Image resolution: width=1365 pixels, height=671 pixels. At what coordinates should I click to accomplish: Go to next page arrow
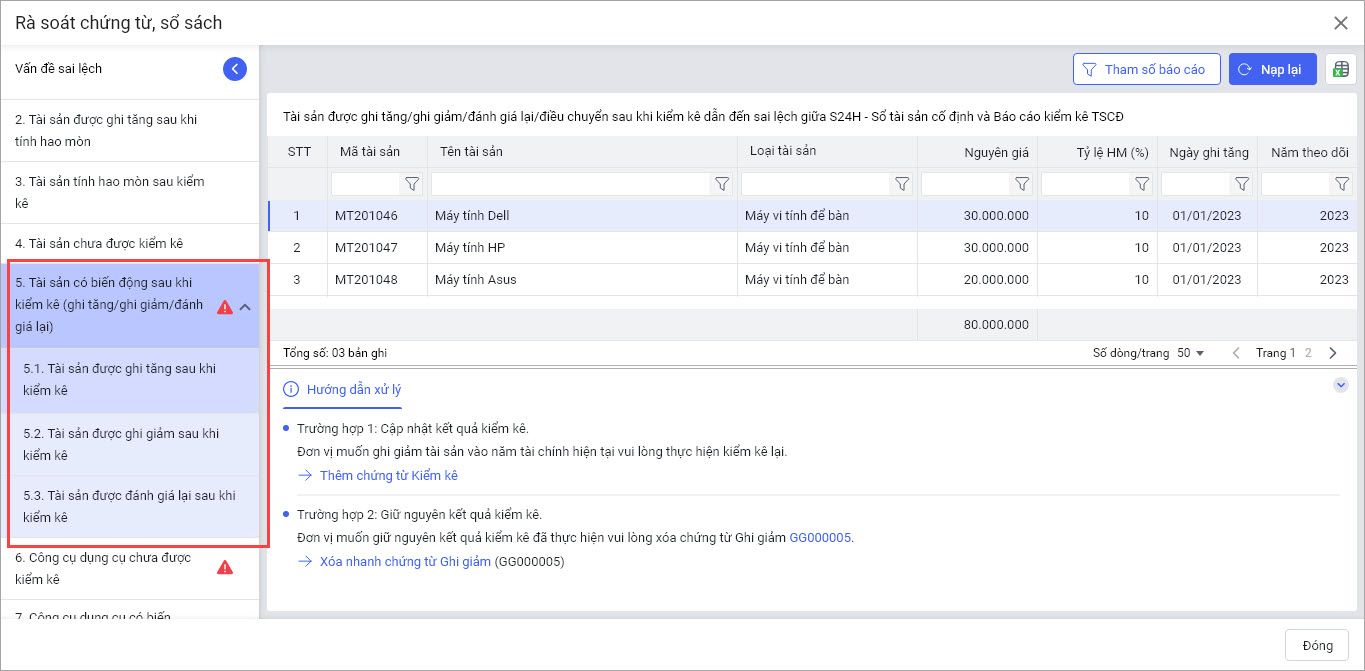pos(1333,353)
